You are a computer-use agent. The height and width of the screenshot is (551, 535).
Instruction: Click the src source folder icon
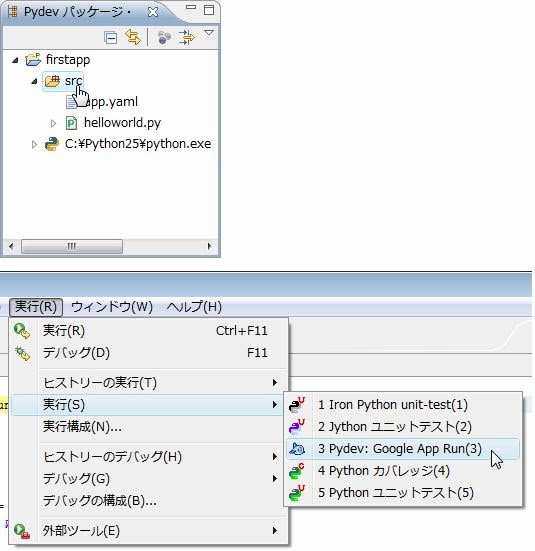(52, 81)
